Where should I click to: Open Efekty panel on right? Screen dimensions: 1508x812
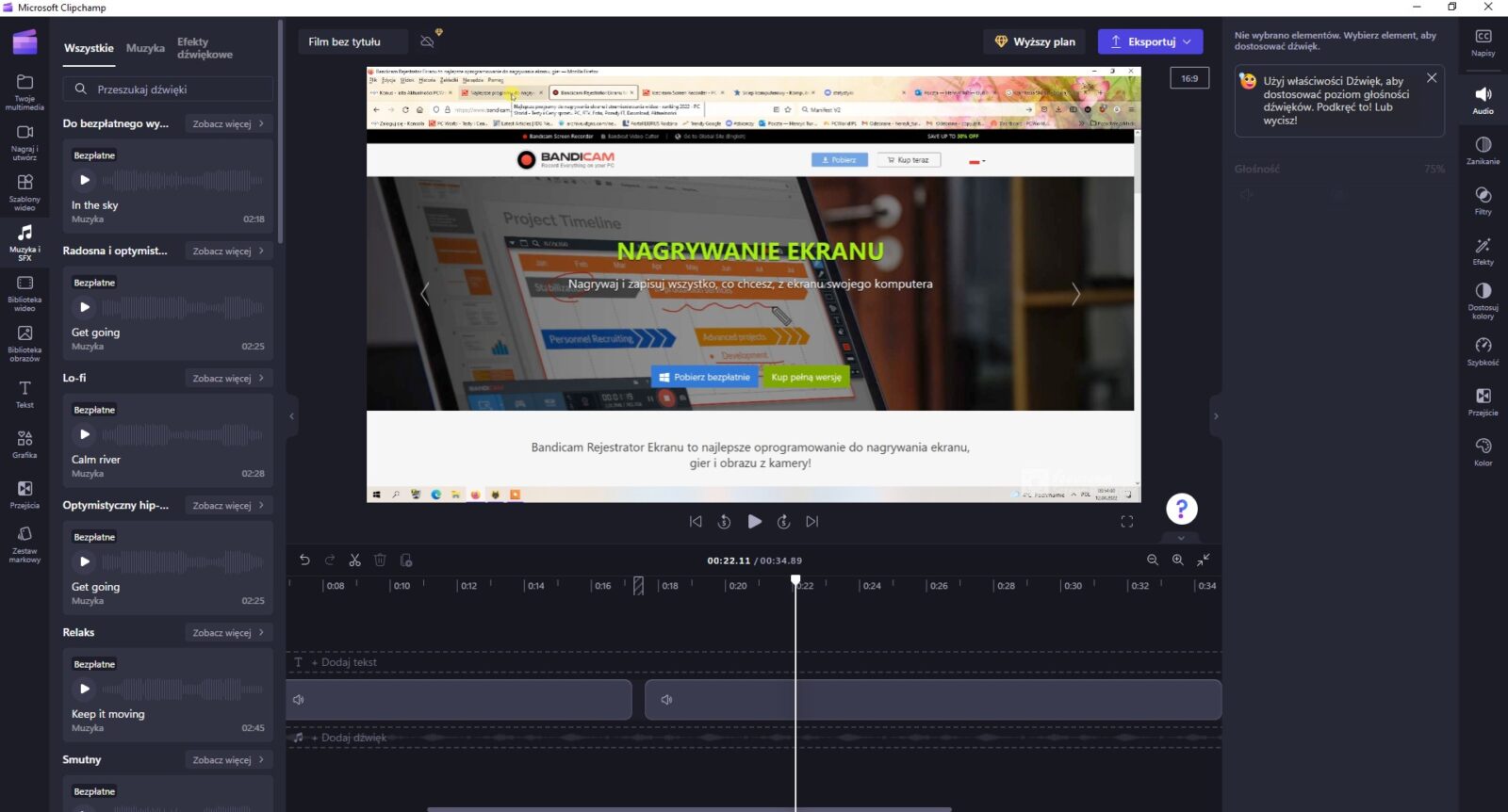[1483, 252]
